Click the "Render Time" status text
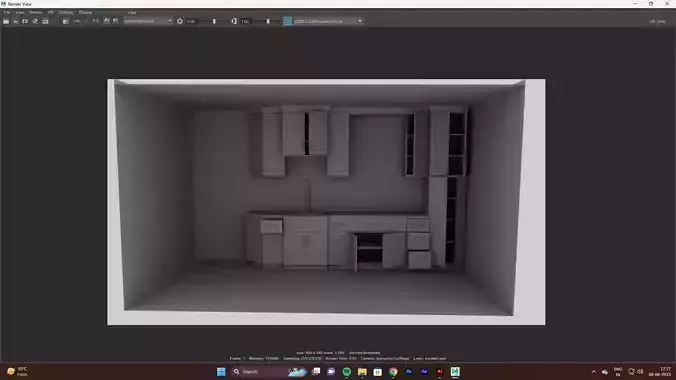The image size is (676, 380). click(341, 358)
